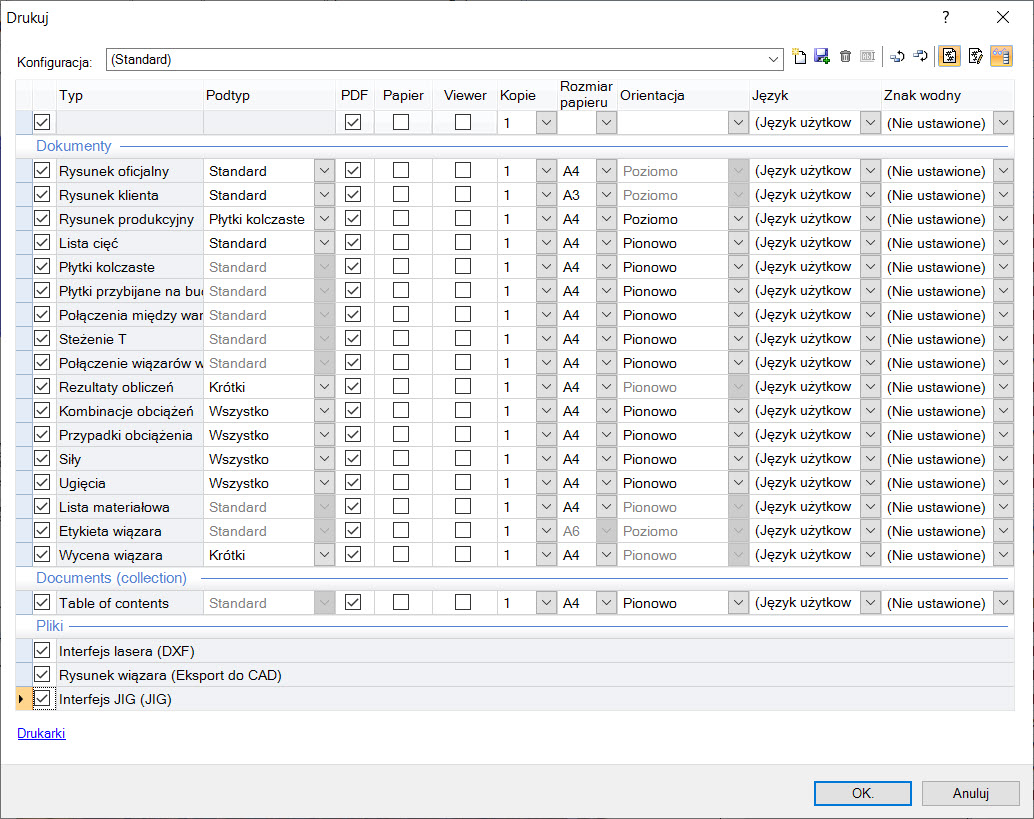Screen dimensions: 1034x819
Task: Select the Lista materiałowa row name
Action: pyautogui.click(x=114, y=507)
